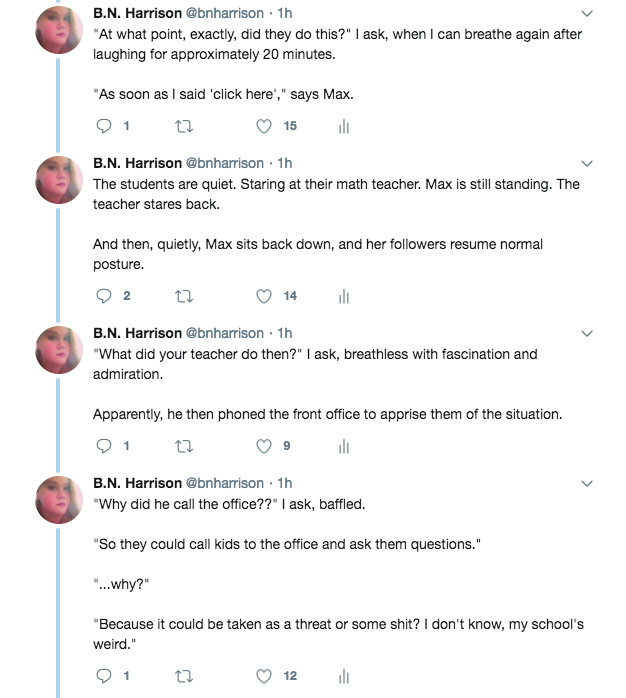Open B.N. Harrison's profile from first tweet

137,14
